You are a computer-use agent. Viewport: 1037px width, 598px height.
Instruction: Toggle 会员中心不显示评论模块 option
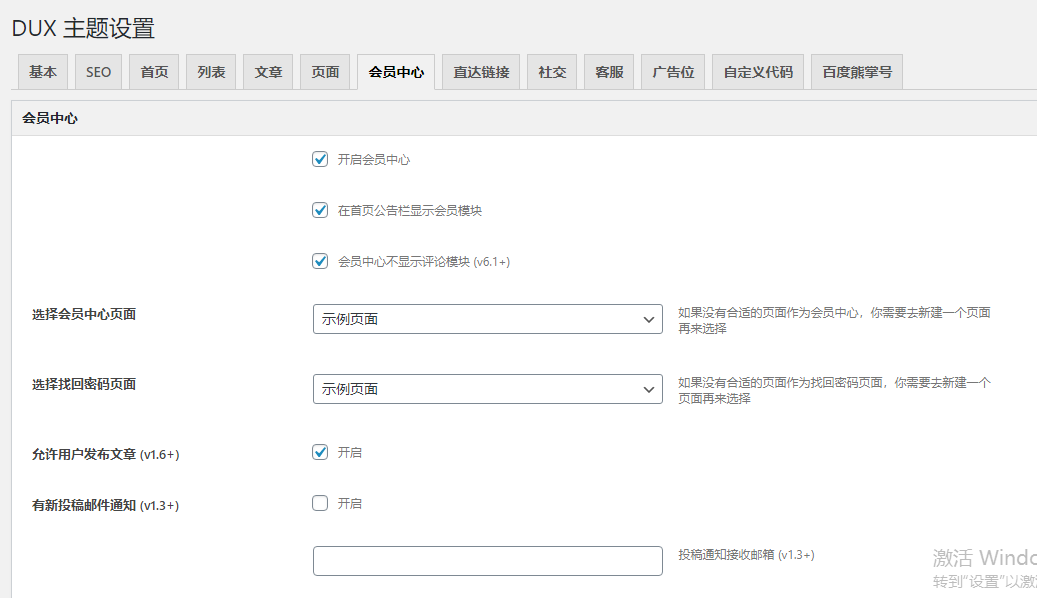[320, 261]
